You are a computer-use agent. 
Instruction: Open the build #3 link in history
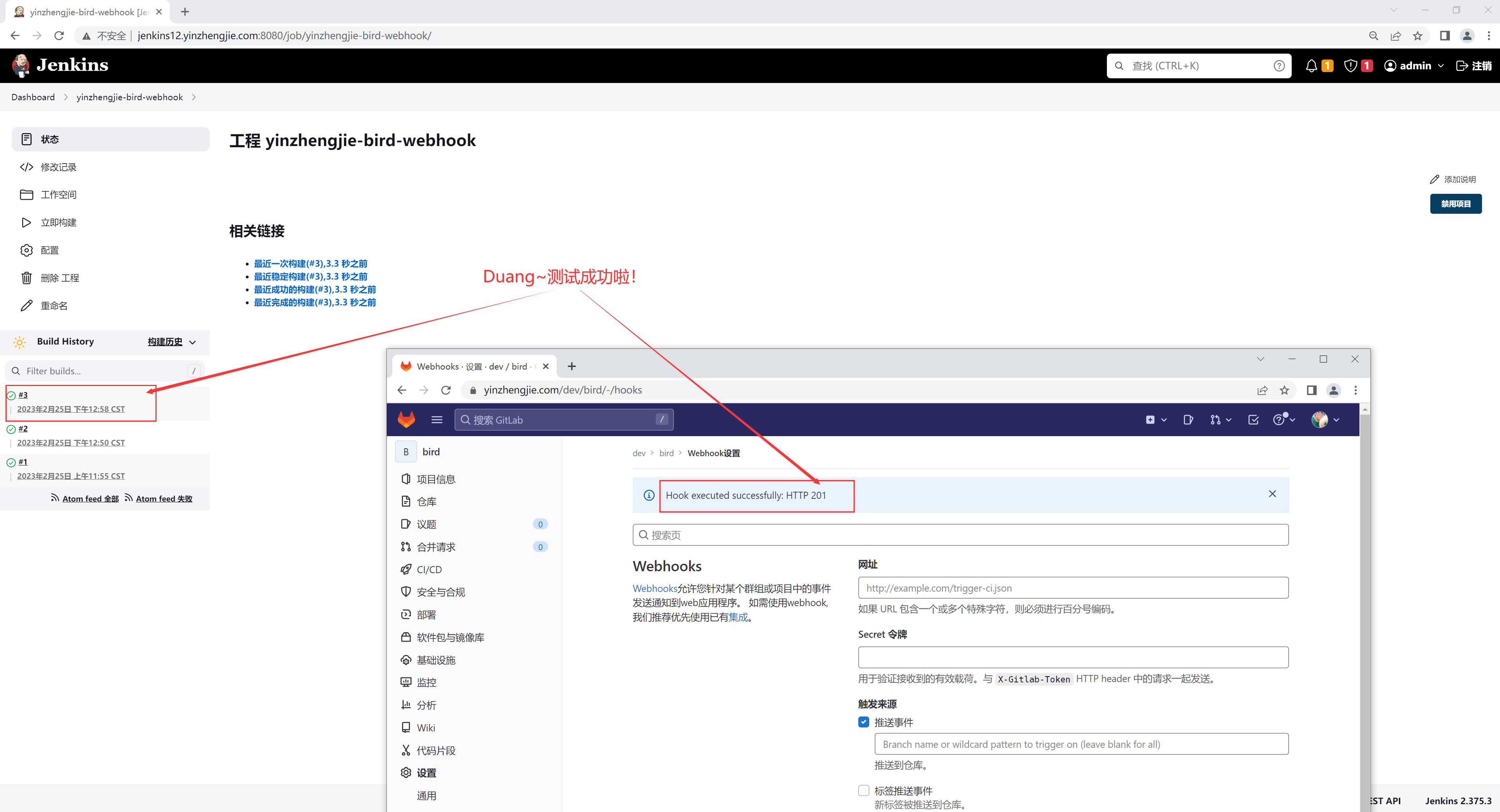pos(23,395)
